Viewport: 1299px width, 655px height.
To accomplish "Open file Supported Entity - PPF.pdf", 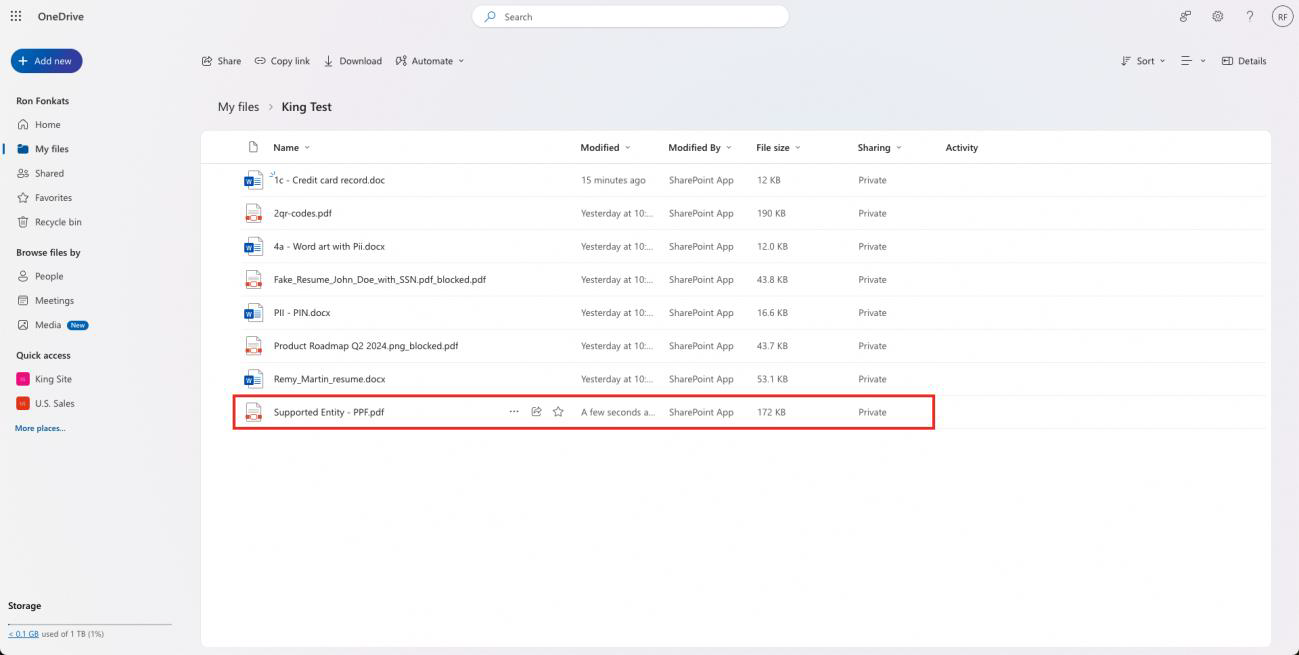I will [329, 412].
